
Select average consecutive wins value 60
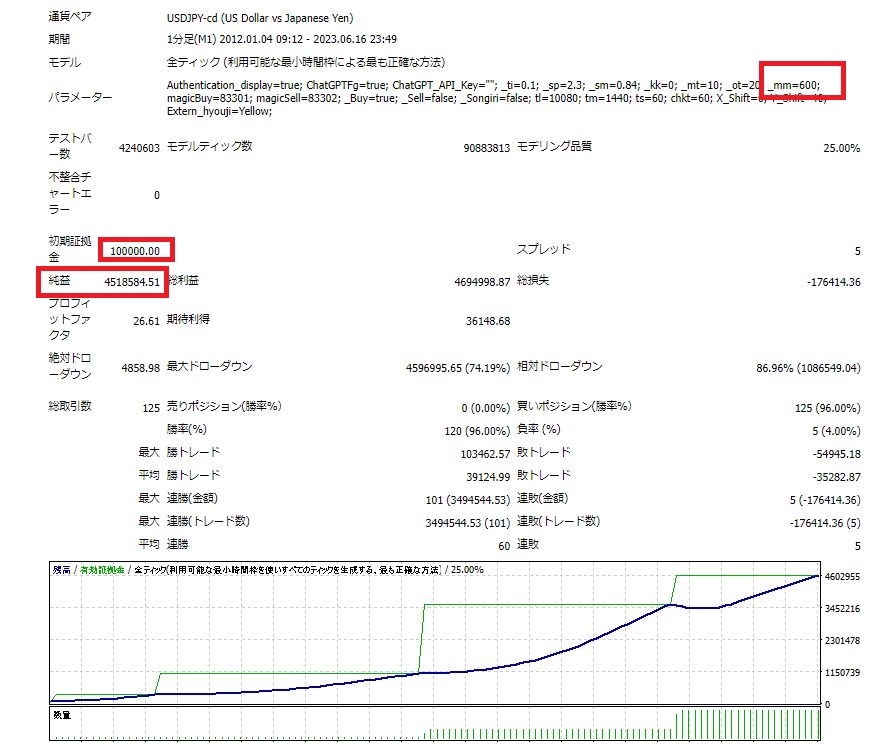click(x=504, y=546)
